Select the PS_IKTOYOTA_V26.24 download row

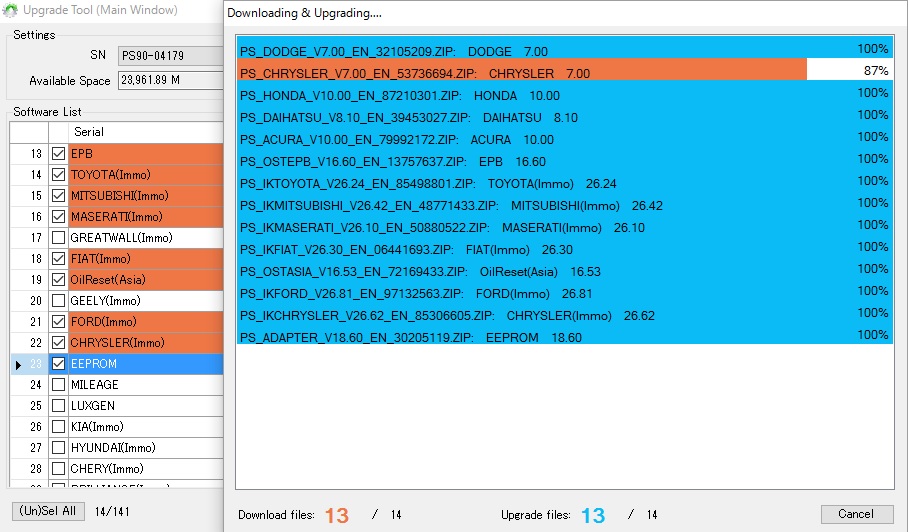[565, 179]
